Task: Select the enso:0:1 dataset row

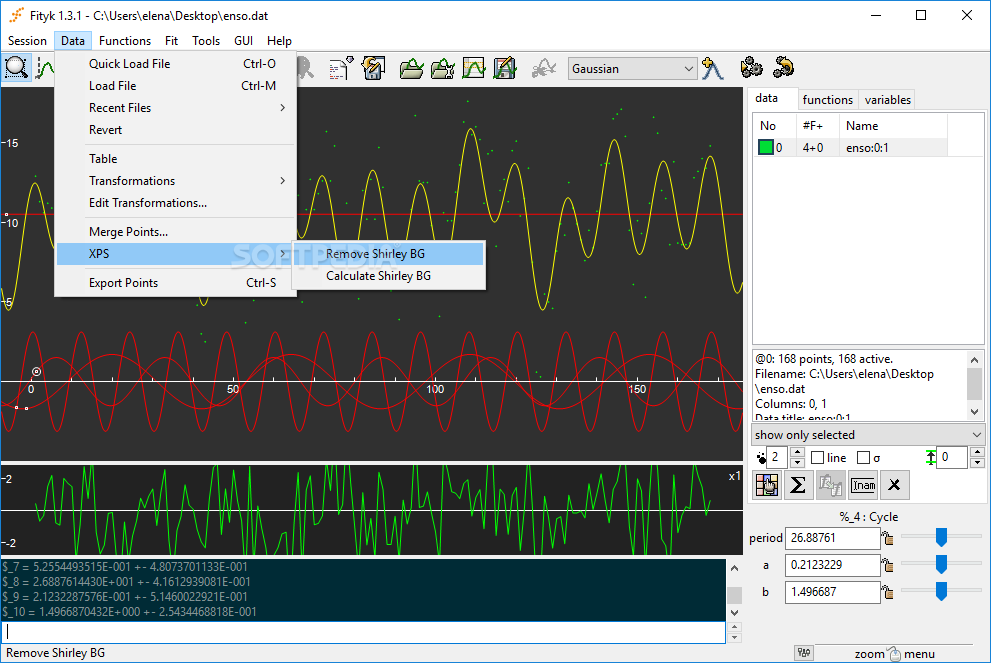Action: (849, 147)
